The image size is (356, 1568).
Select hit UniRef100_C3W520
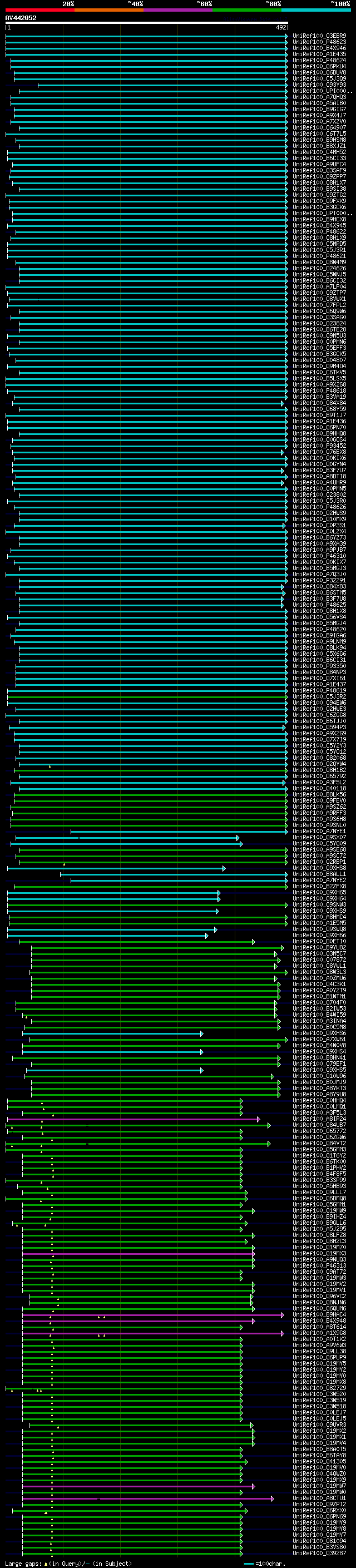[319, 1395]
